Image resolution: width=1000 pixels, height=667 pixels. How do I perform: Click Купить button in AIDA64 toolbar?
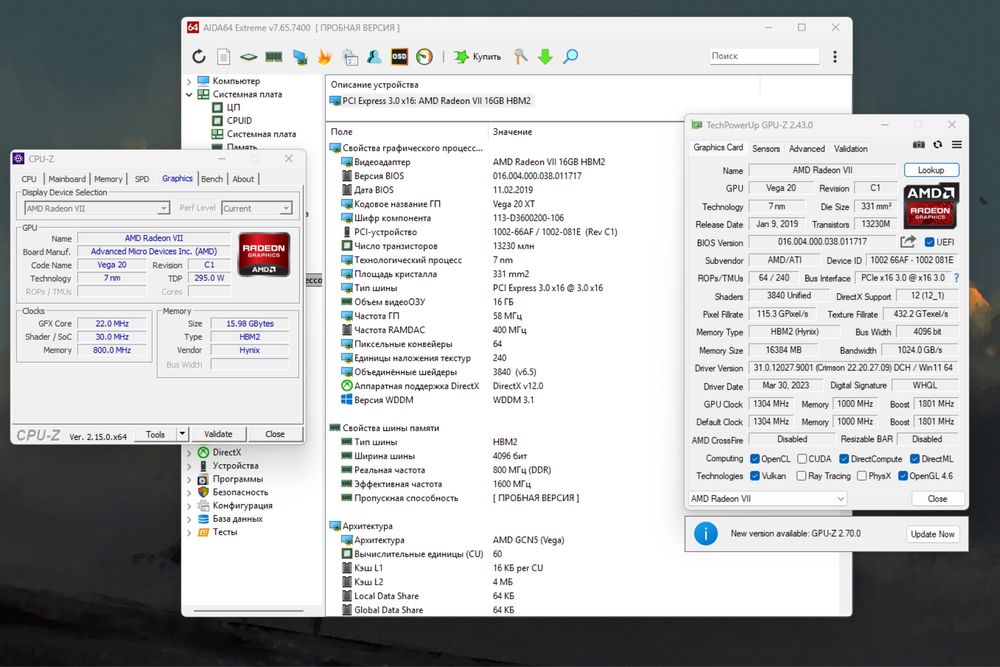point(478,57)
